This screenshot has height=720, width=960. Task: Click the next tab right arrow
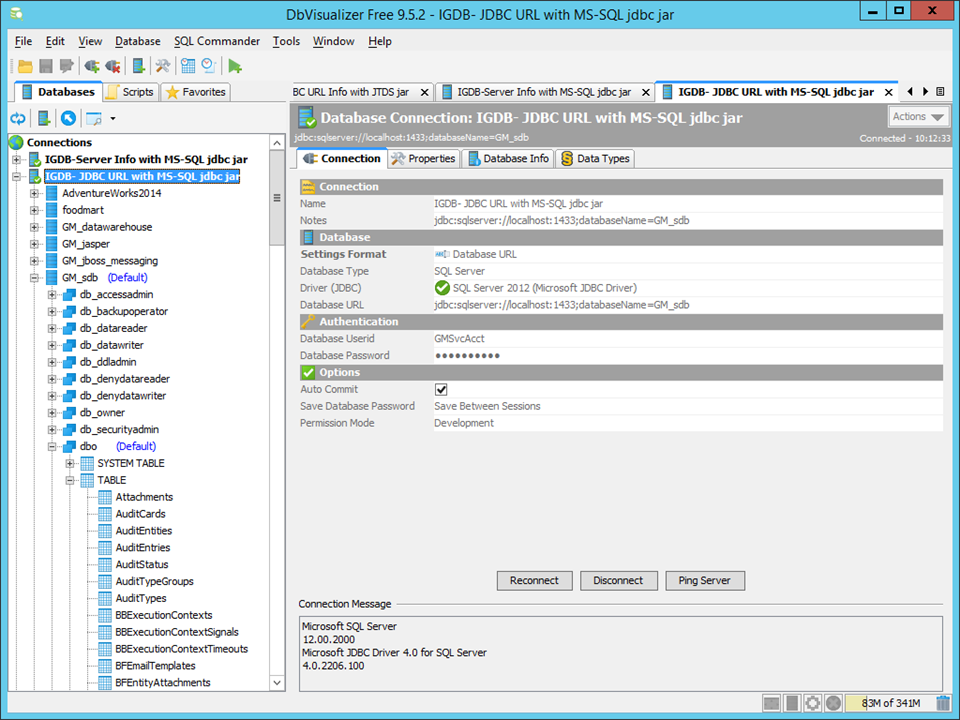(x=925, y=92)
